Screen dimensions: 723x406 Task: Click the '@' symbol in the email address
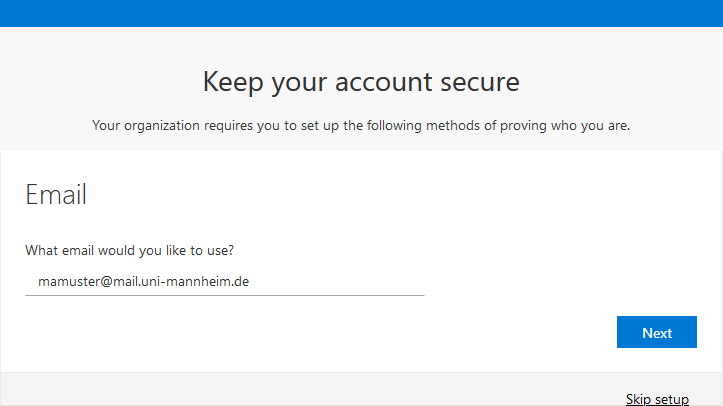point(107,282)
